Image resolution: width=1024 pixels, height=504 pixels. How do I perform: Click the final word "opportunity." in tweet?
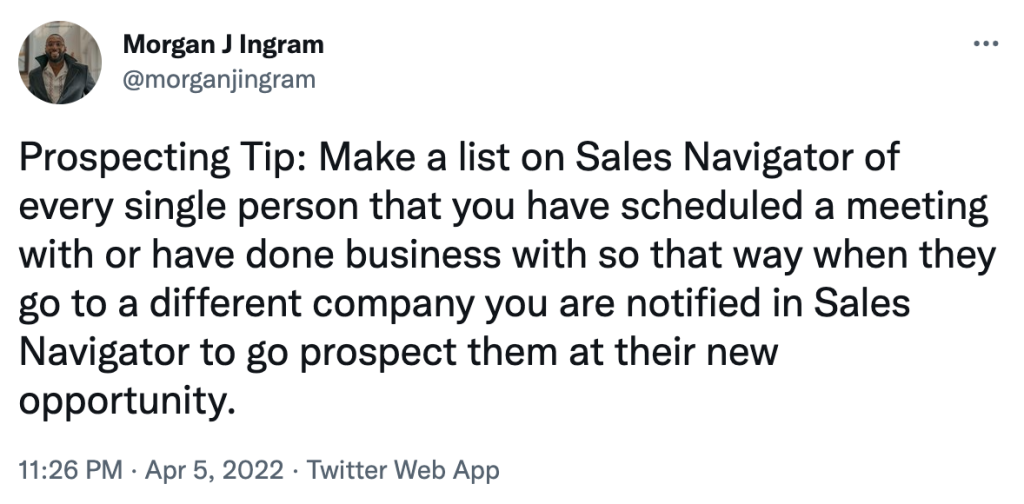(x=127, y=401)
